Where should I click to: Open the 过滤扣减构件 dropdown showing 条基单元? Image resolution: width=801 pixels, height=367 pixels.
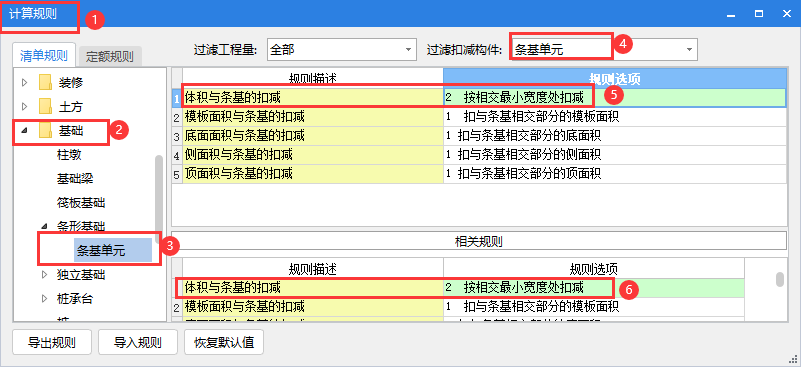tap(604, 50)
